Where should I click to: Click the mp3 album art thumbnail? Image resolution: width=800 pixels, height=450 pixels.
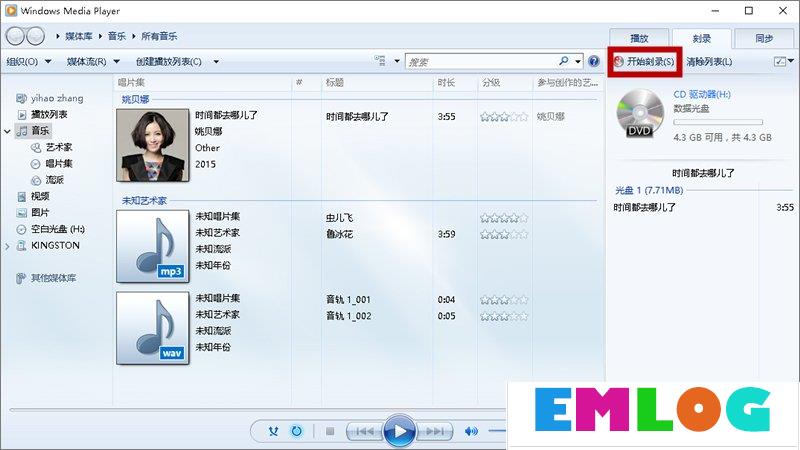coord(153,246)
